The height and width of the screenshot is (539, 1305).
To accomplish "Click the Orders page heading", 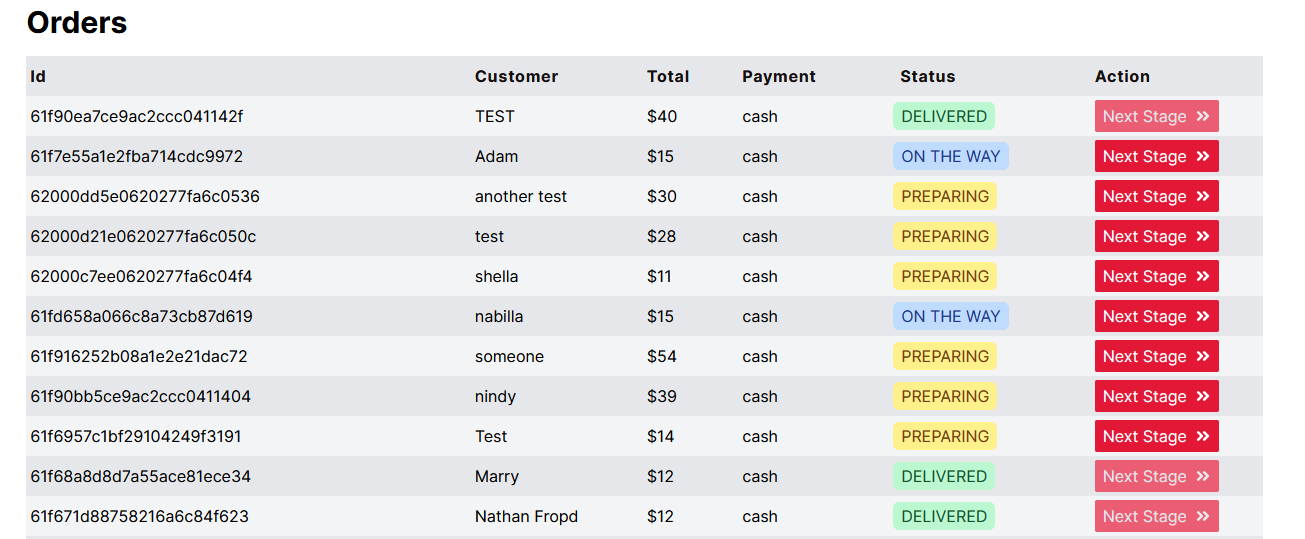I will point(77,22).
